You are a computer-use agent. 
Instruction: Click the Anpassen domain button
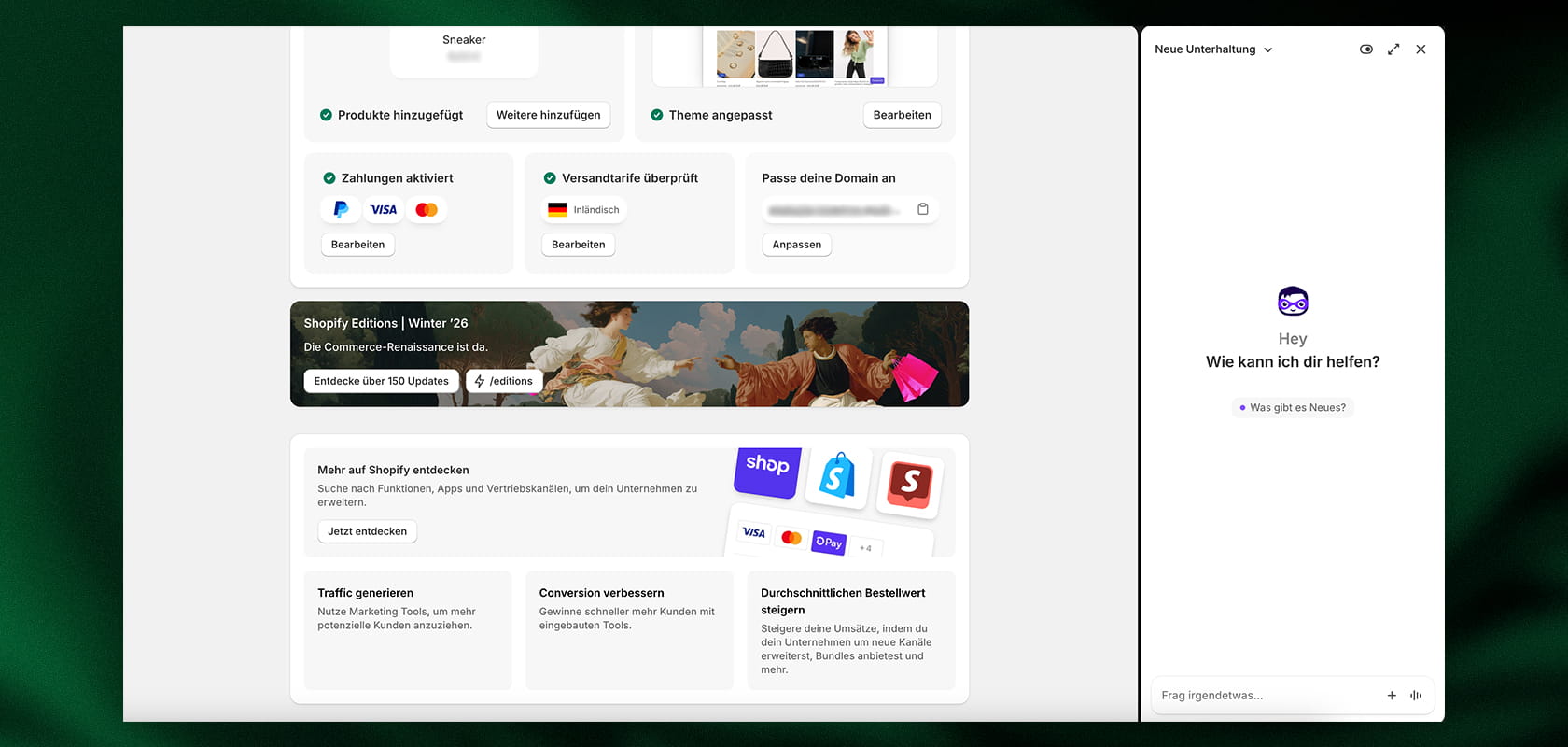coord(797,245)
